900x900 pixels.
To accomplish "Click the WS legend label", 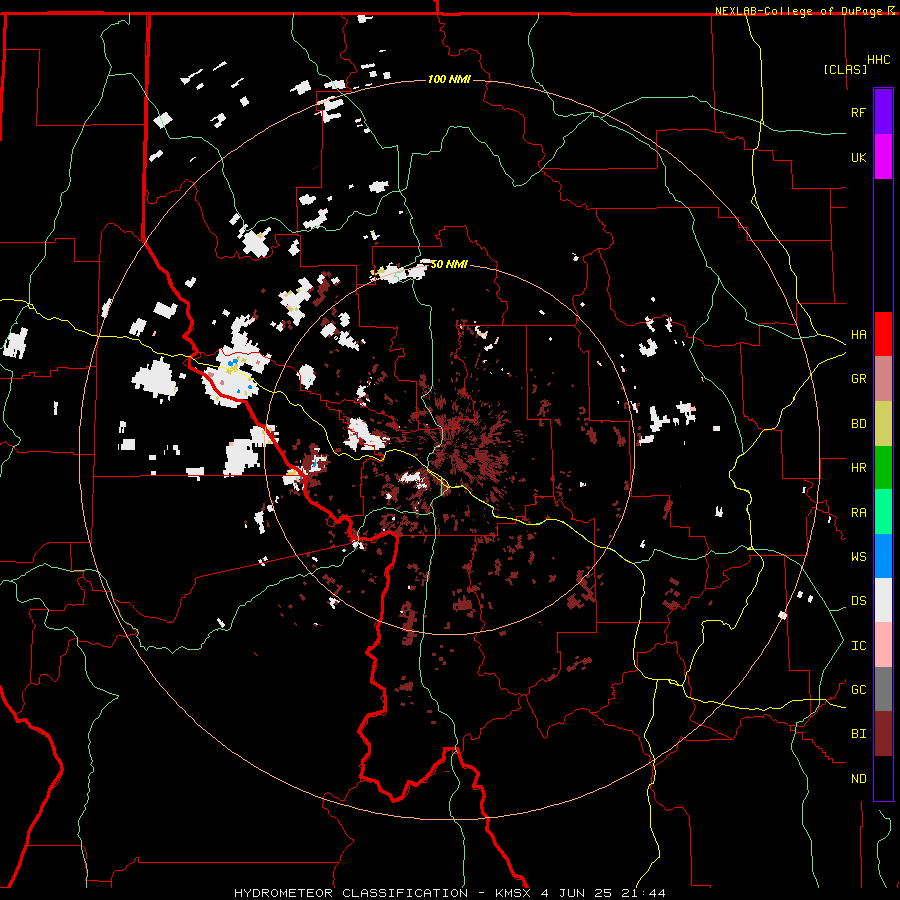I will 859,557.
